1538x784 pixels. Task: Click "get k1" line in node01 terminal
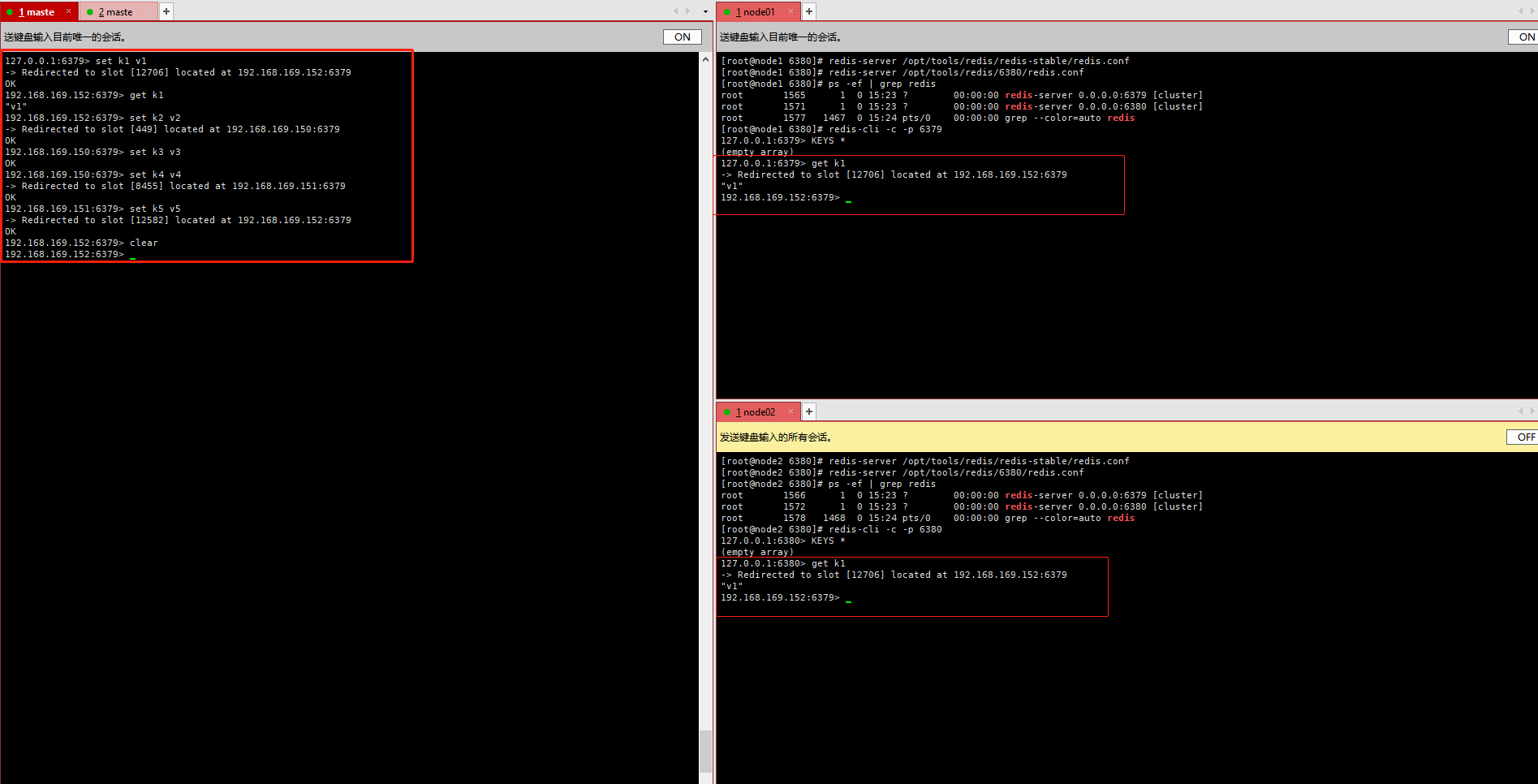pyautogui.click(x=783, y=163)
